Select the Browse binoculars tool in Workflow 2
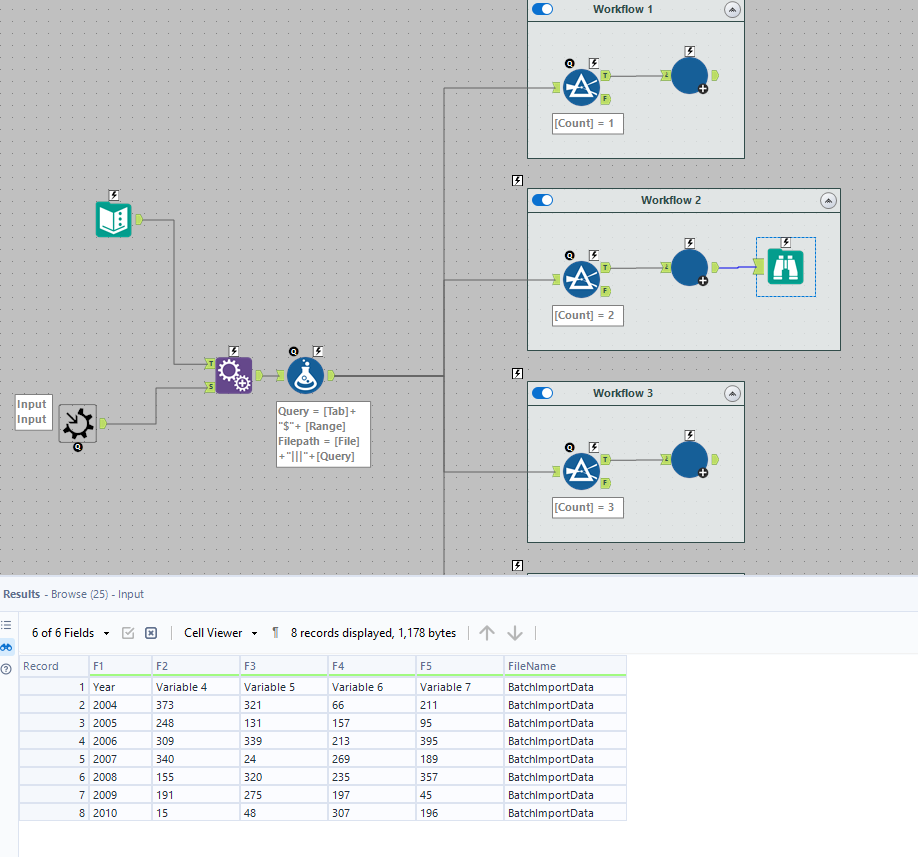 tap(786, 267)
